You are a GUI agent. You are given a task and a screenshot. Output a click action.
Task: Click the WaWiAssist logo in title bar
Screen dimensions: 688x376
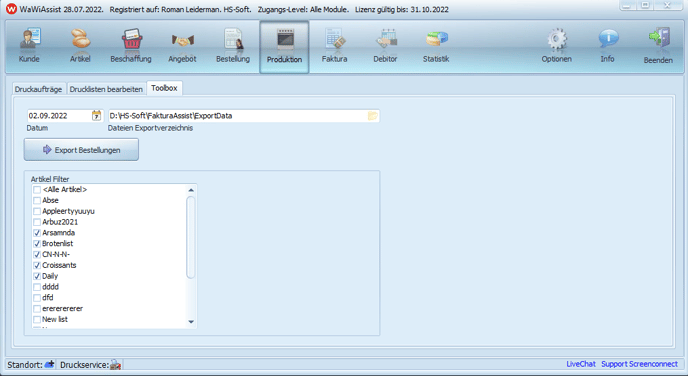click(11, 9)
